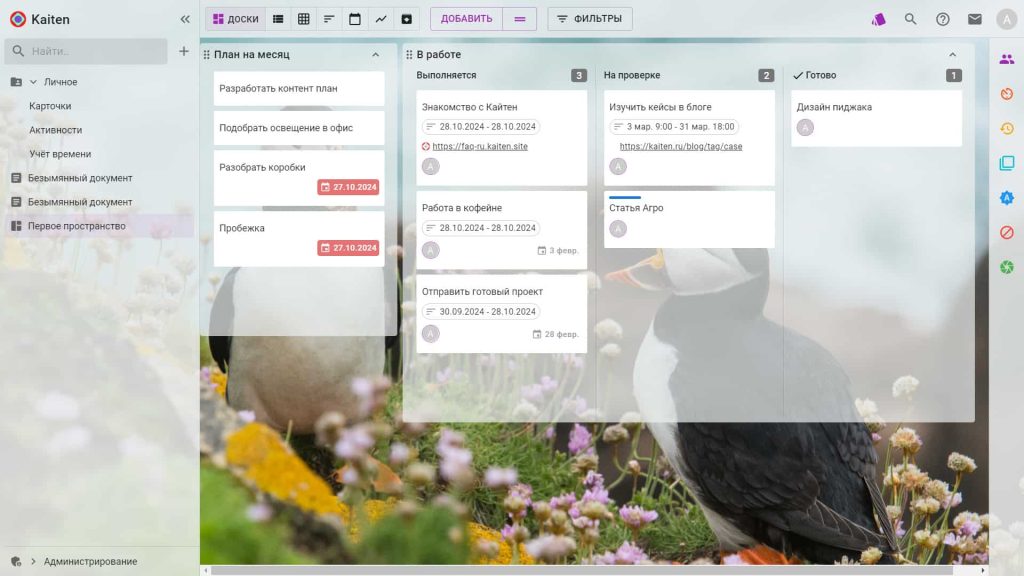Click blue color tag on Статья Агро

point(624,197)
